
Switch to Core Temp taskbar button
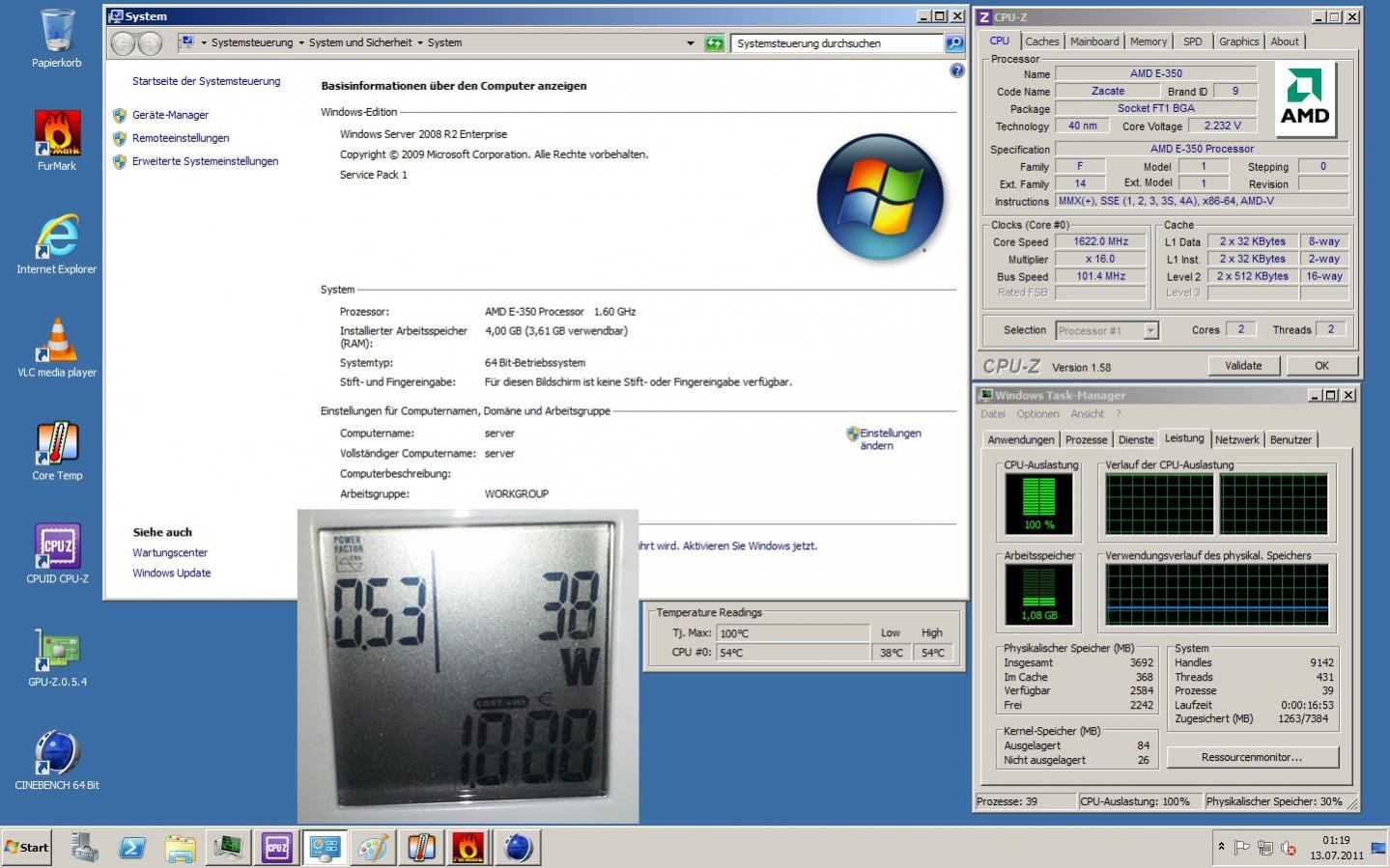click(x=421, y=848)
